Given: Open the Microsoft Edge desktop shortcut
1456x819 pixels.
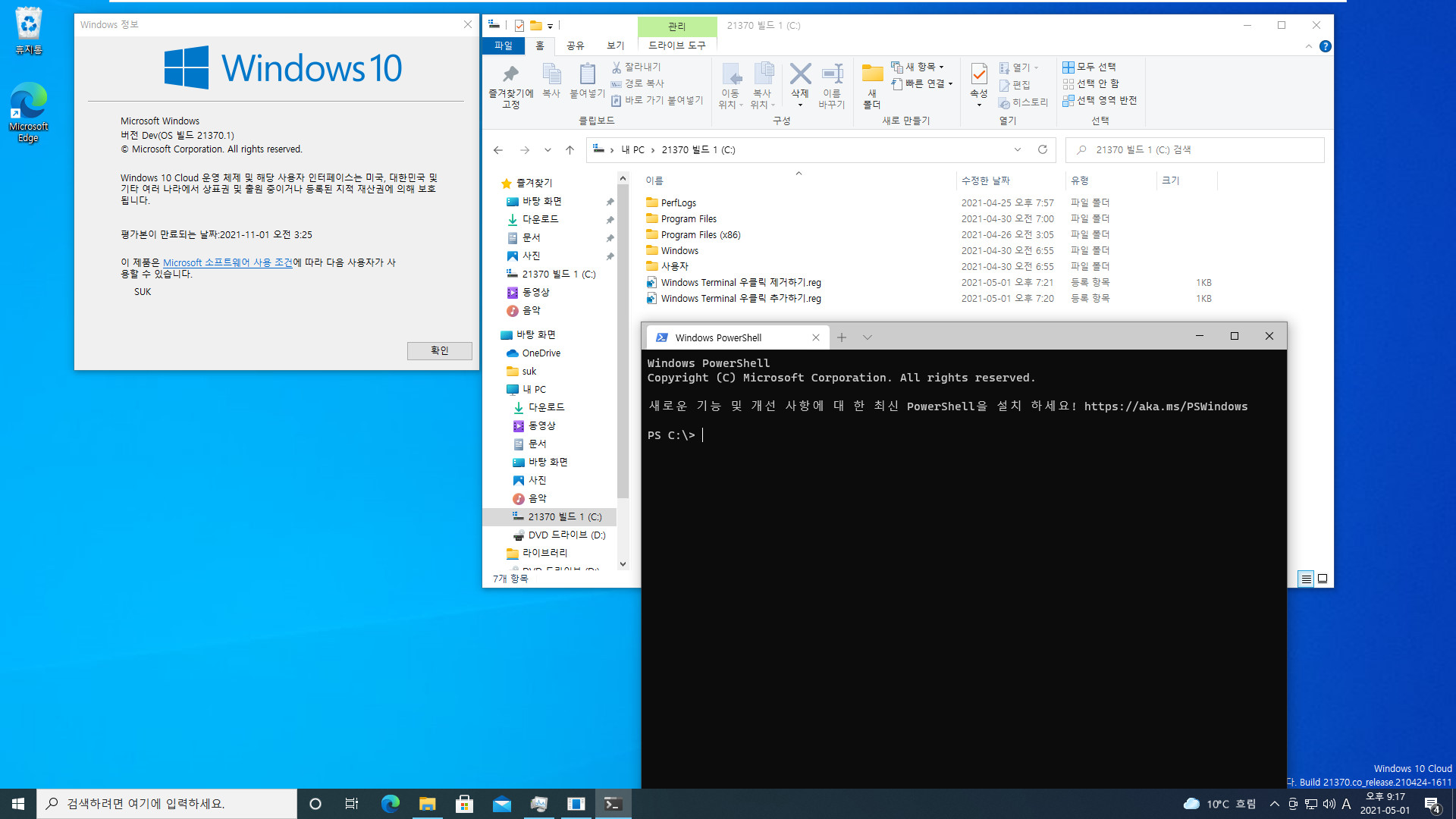Looking at the screenshot, I should (28, 112).
